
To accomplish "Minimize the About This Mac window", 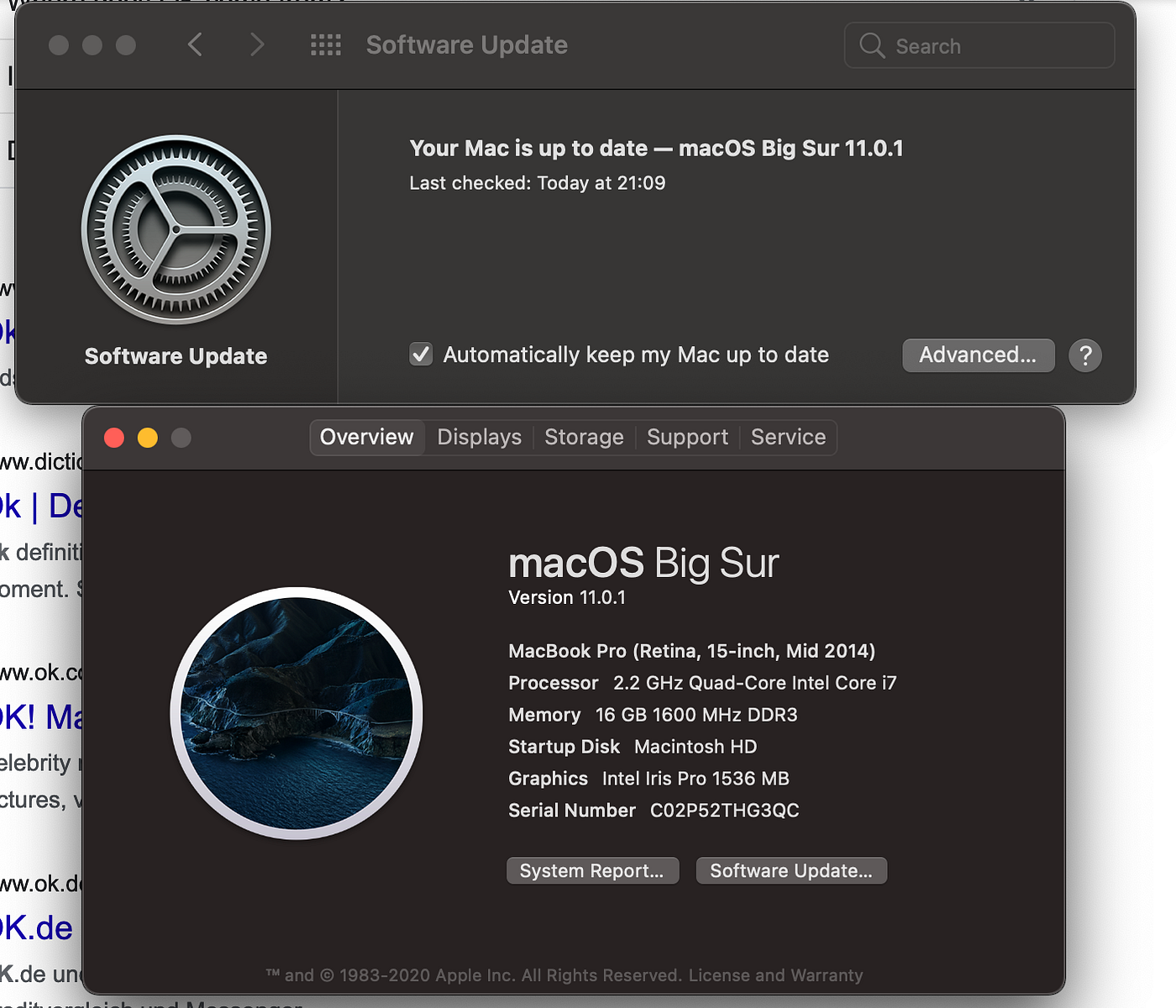I will pos(148,438).
